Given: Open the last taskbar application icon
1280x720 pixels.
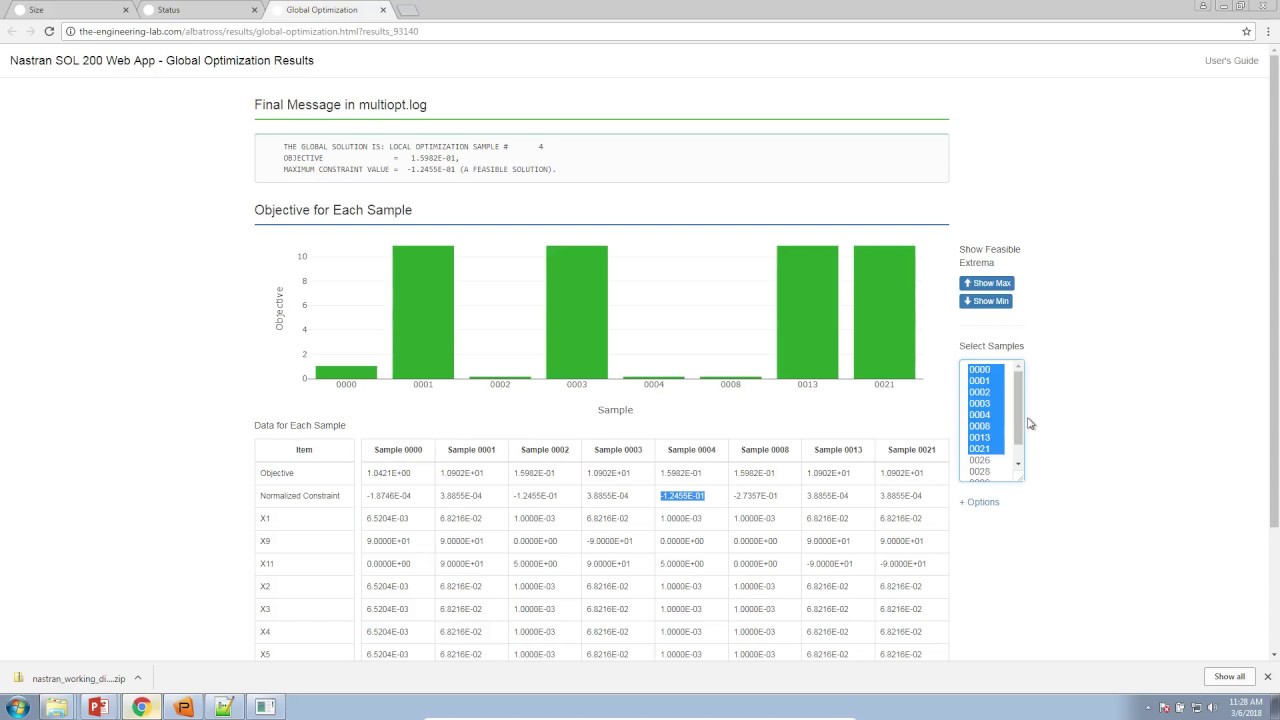Looking at the screenshot, I should click(x=265, y=707).
